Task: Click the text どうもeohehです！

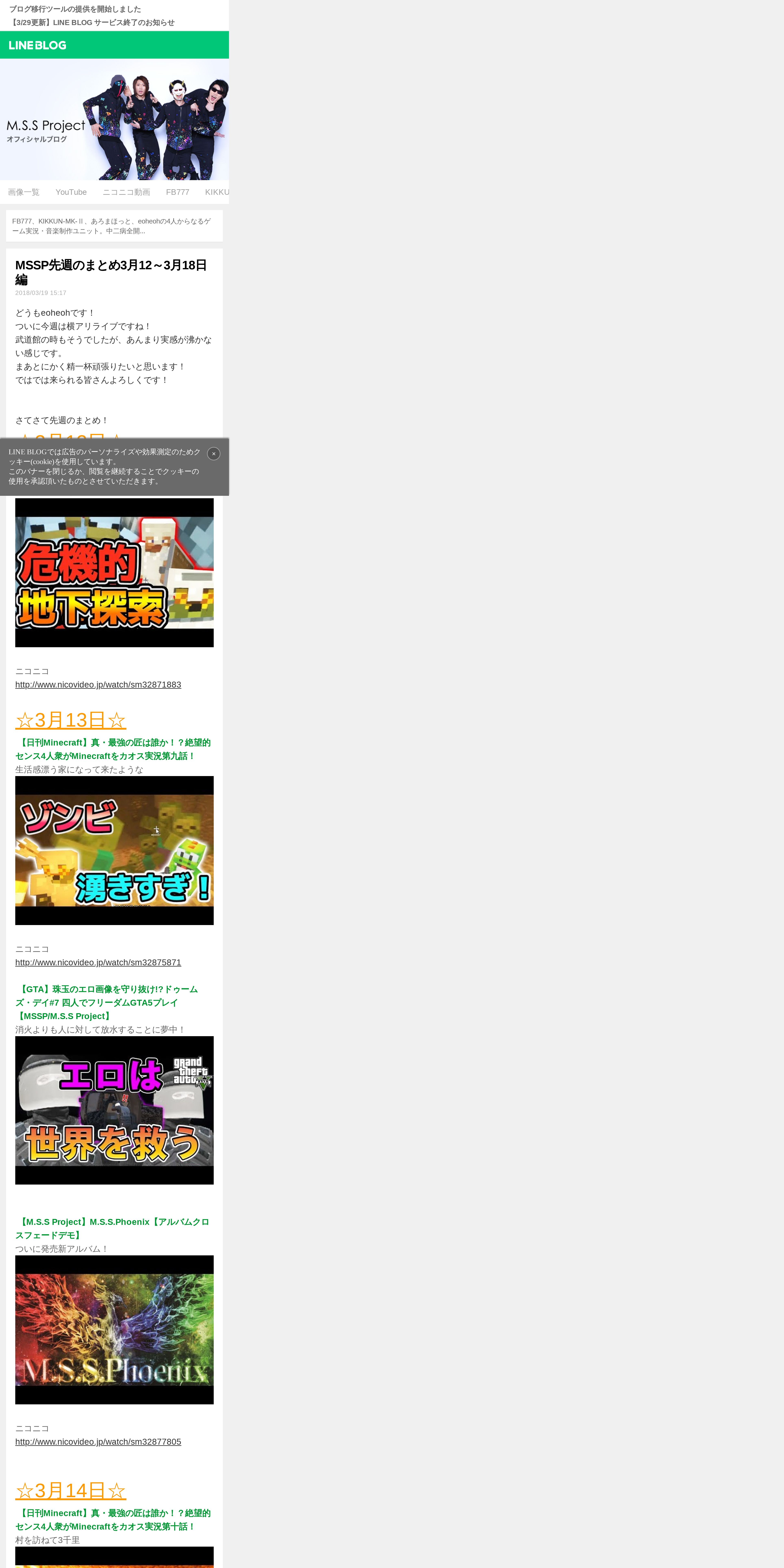Action: coord(55,313)
